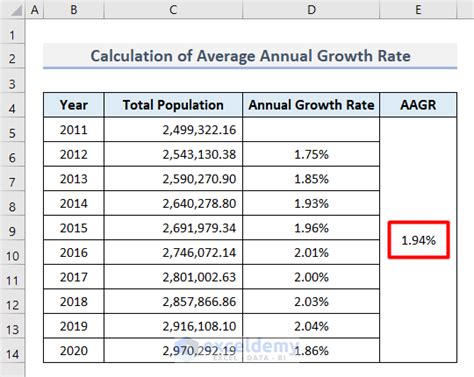Click growth rate 2.00%
474x377 pixels.
click(311, 277)
